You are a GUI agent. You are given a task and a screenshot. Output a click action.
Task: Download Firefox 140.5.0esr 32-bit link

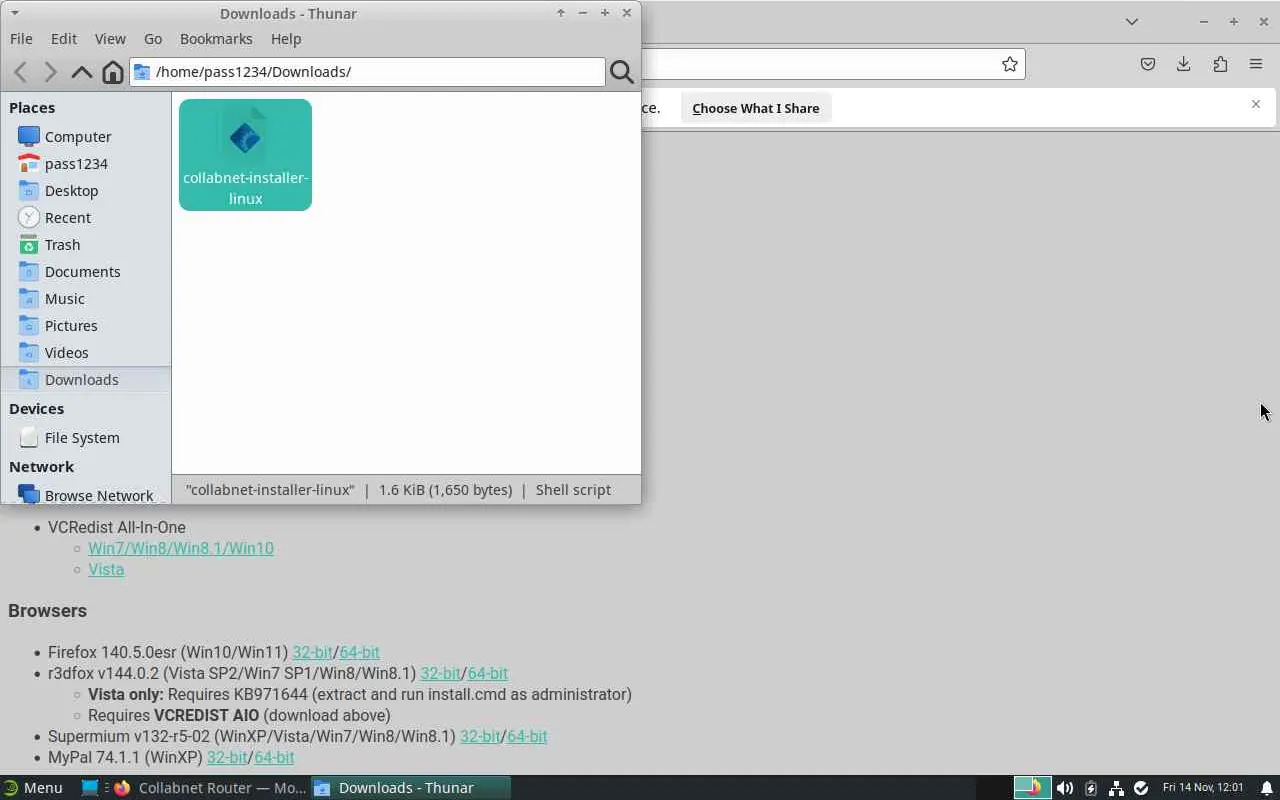(312, 652)
